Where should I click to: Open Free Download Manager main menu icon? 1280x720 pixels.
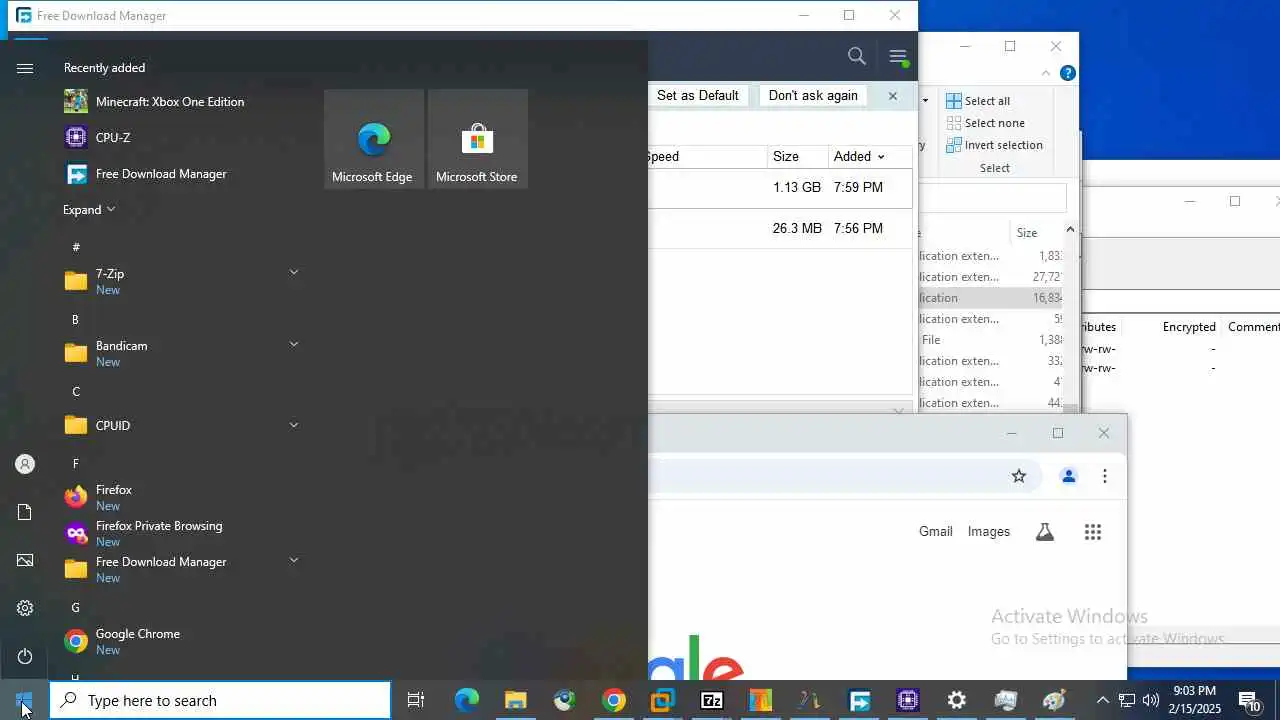(898, 57)
